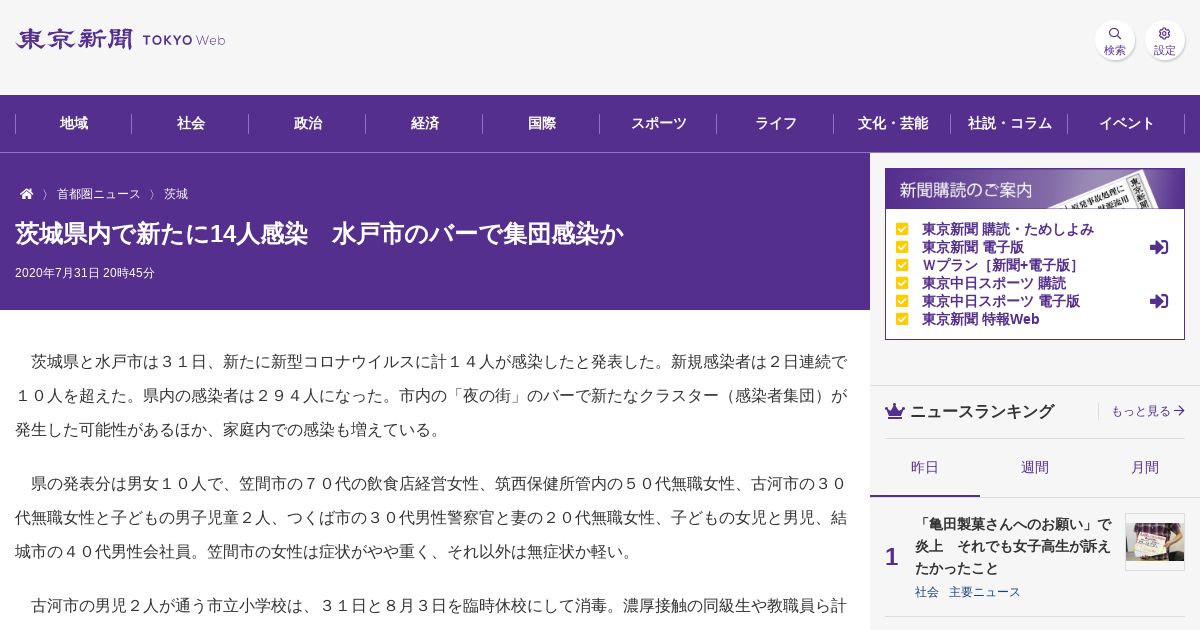The width and height of the screenshot is (1200, 630).
Task: Open the 文化・芸能 navigation menu
Action: 893,123
